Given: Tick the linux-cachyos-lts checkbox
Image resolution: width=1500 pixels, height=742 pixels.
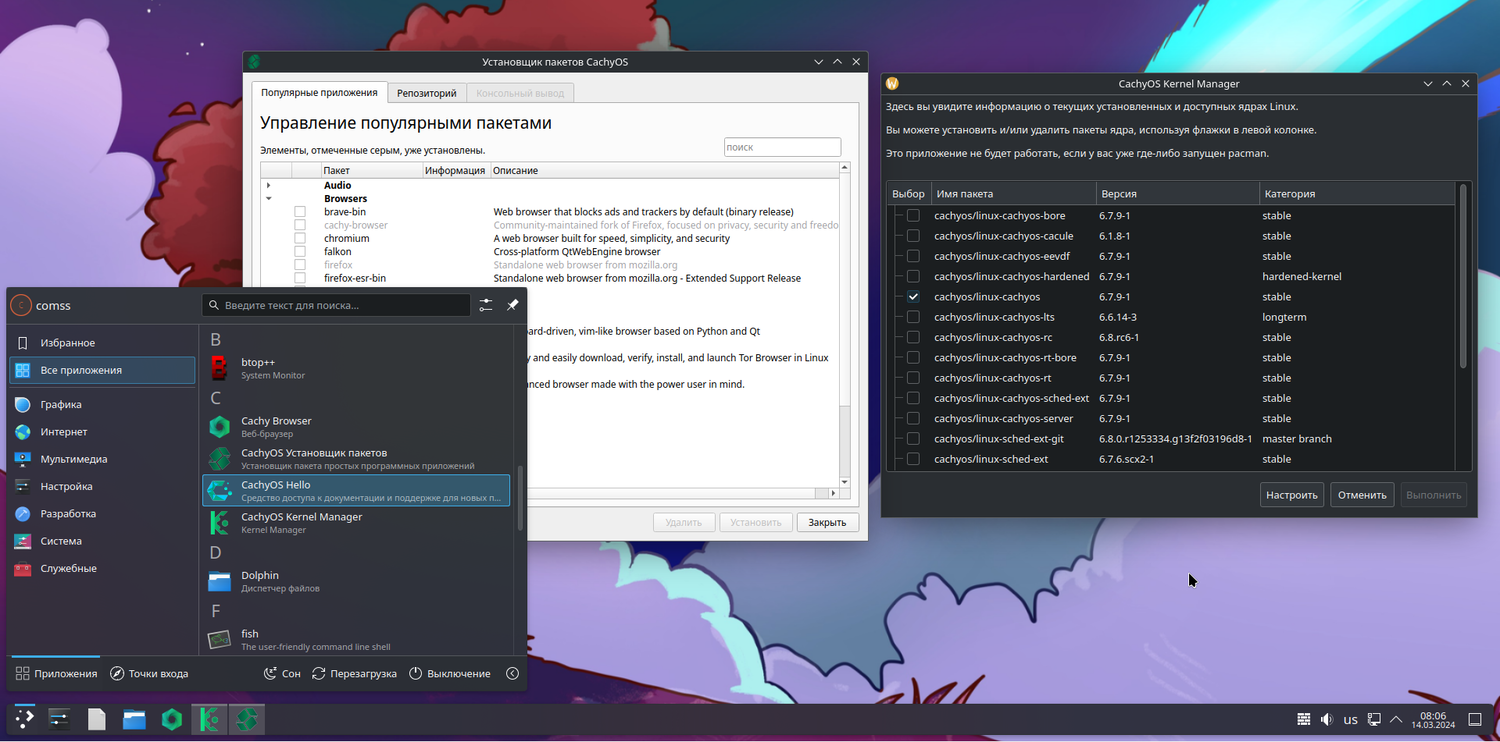Looking at the screenshot, I should coord(913,317).
